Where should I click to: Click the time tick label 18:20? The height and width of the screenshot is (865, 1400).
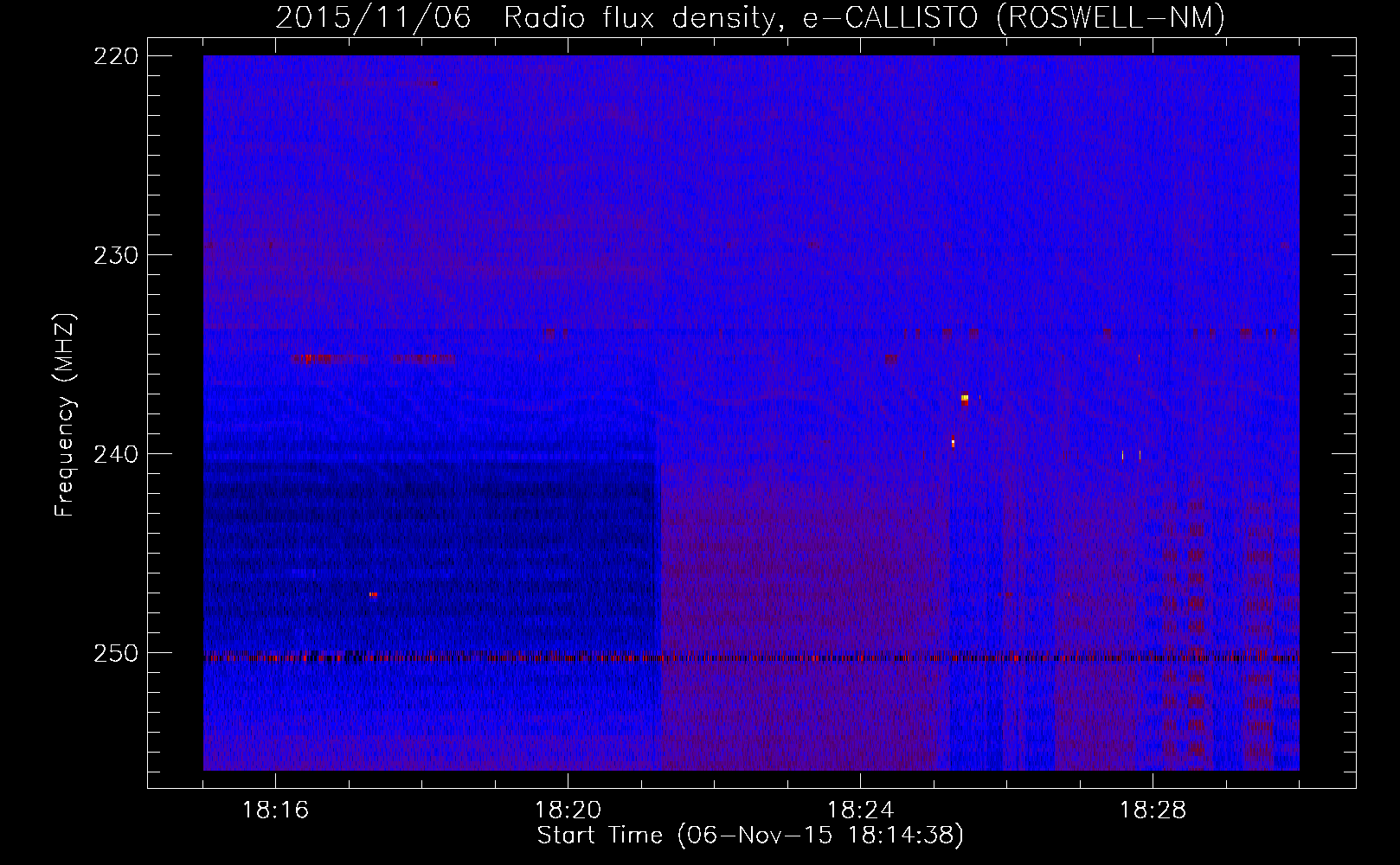pyautogui.click(x=568, y=811)
